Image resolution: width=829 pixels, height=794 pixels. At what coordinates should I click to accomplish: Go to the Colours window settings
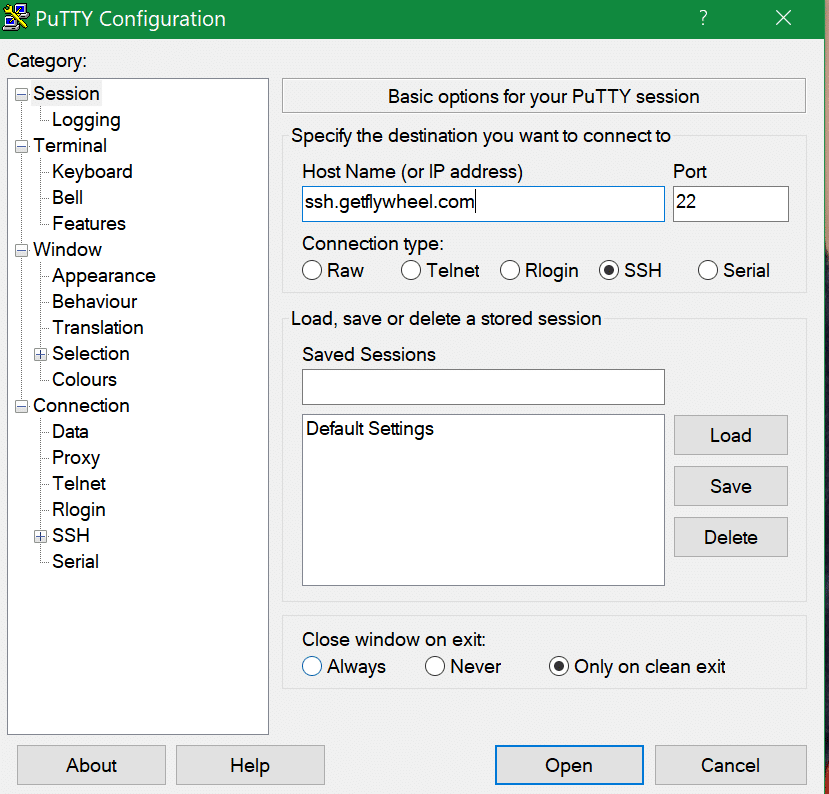pos(84,380)
